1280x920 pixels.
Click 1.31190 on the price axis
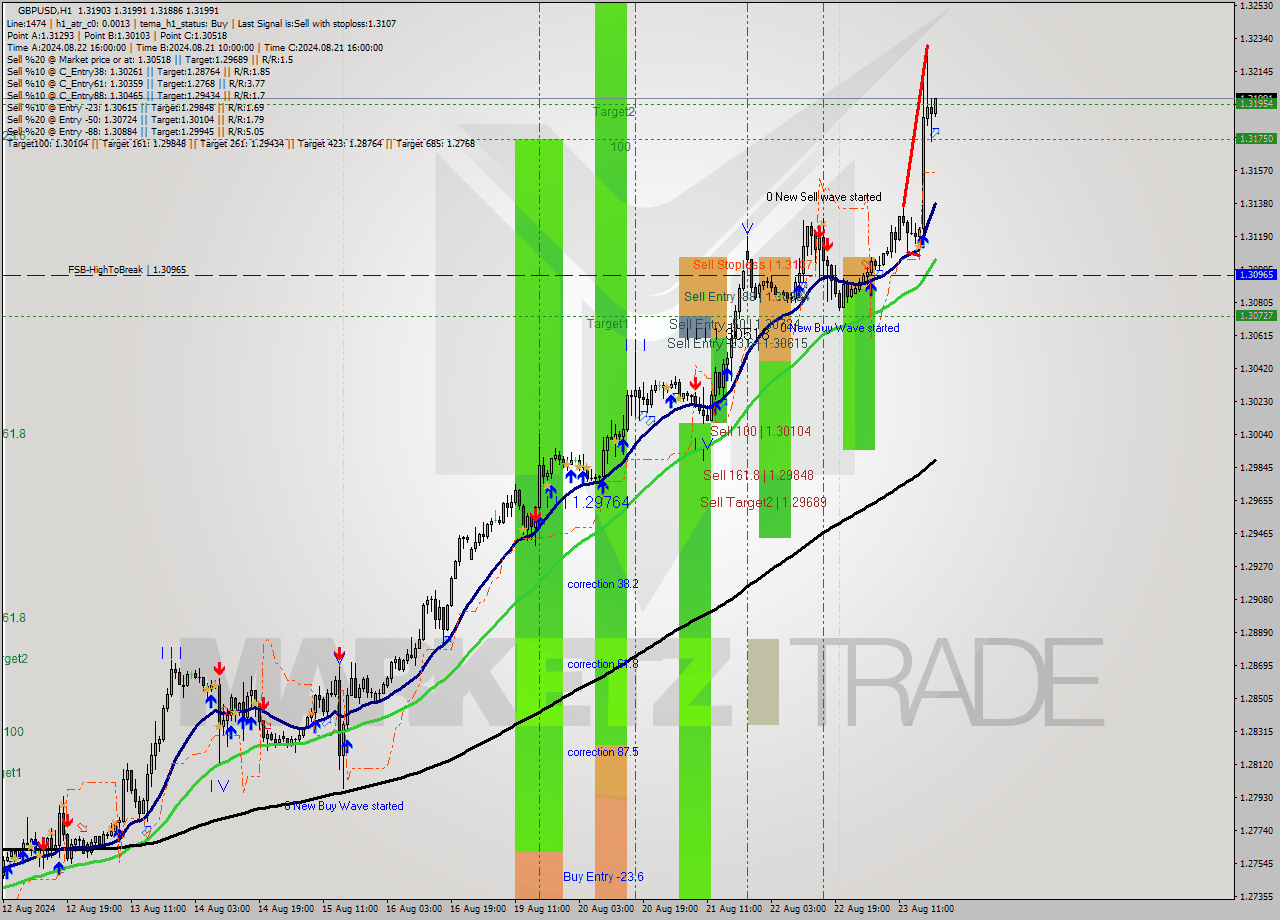[1256, 237]
